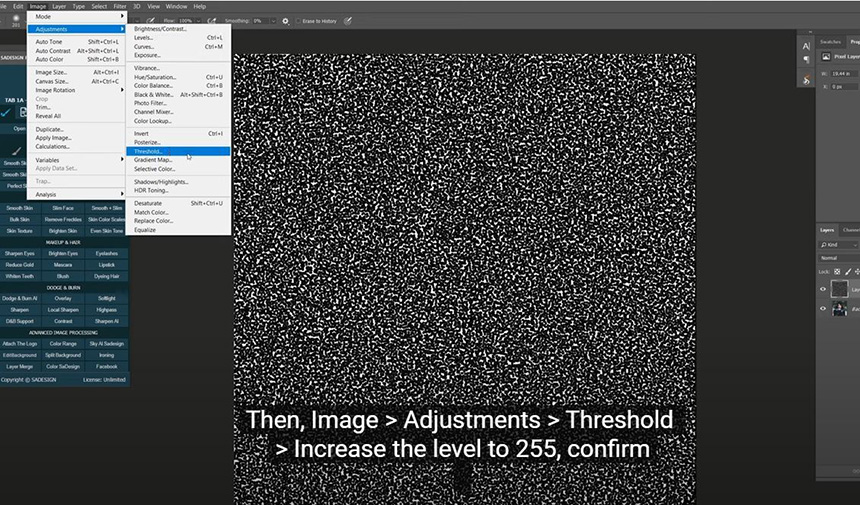
Task: Hide the top layer via eye icon
Action: pyautogui.click(x=823, y=289)
